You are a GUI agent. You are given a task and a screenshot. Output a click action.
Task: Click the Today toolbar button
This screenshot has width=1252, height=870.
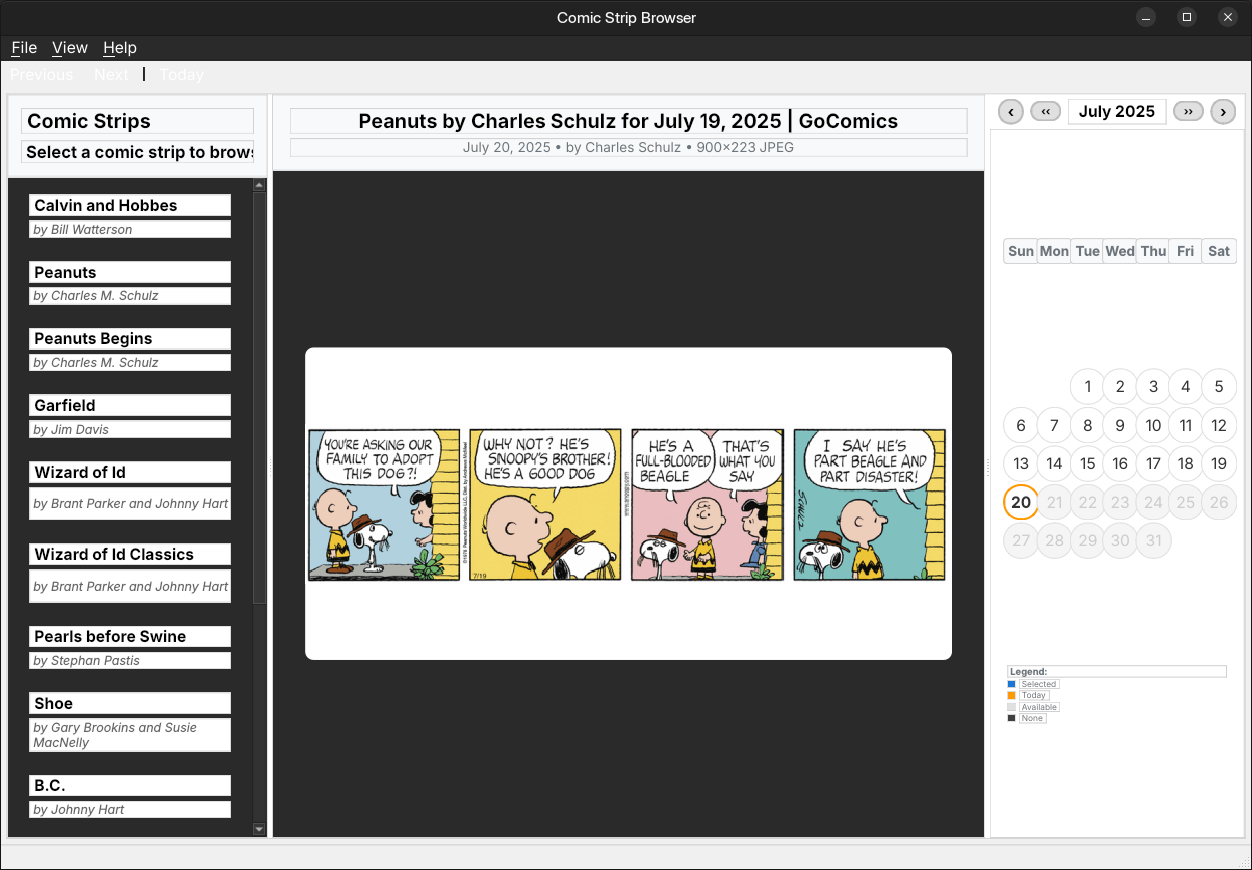pyautogui.click(x=181, y=75)
